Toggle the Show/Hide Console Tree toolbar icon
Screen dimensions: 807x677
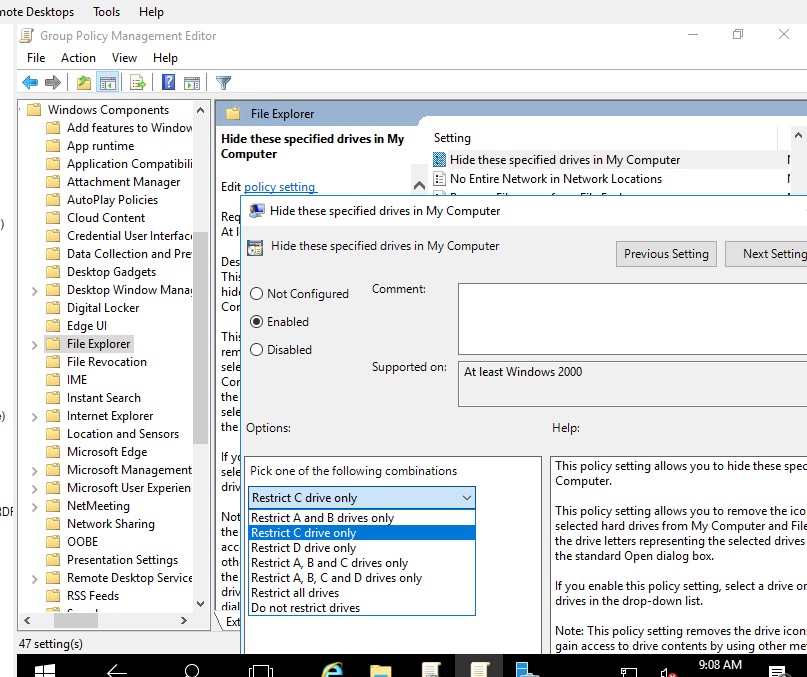click(107, 82)
